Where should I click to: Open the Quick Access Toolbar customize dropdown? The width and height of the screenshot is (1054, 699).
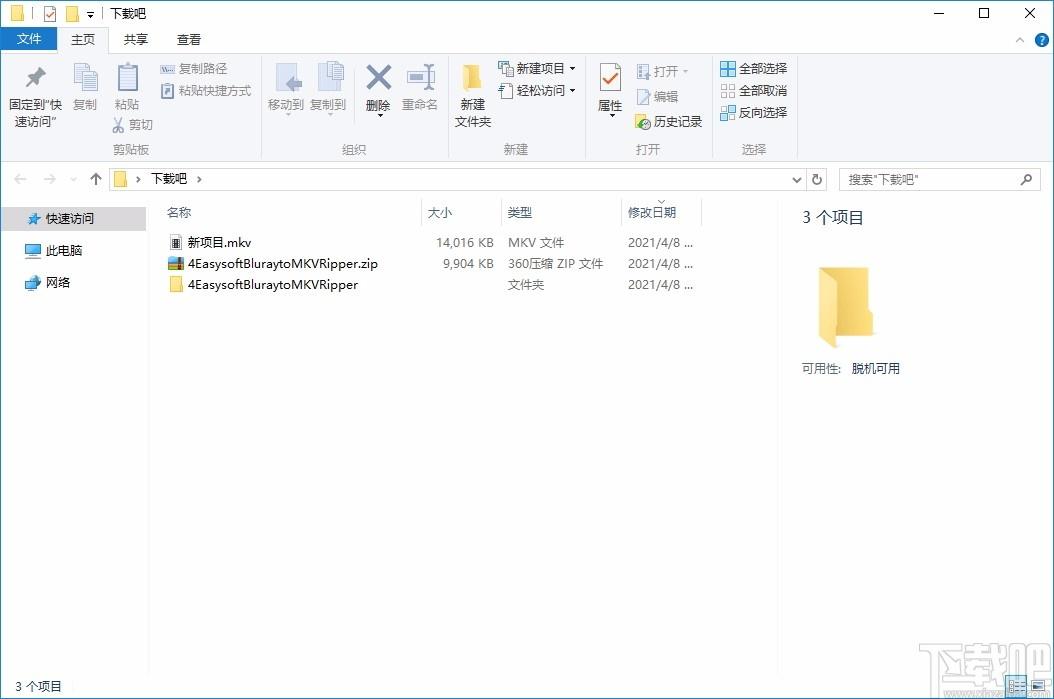click(90, 14)
